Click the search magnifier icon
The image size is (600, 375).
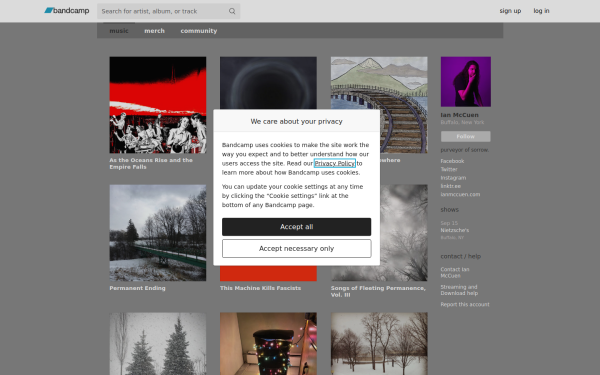[x=232, y=11]
